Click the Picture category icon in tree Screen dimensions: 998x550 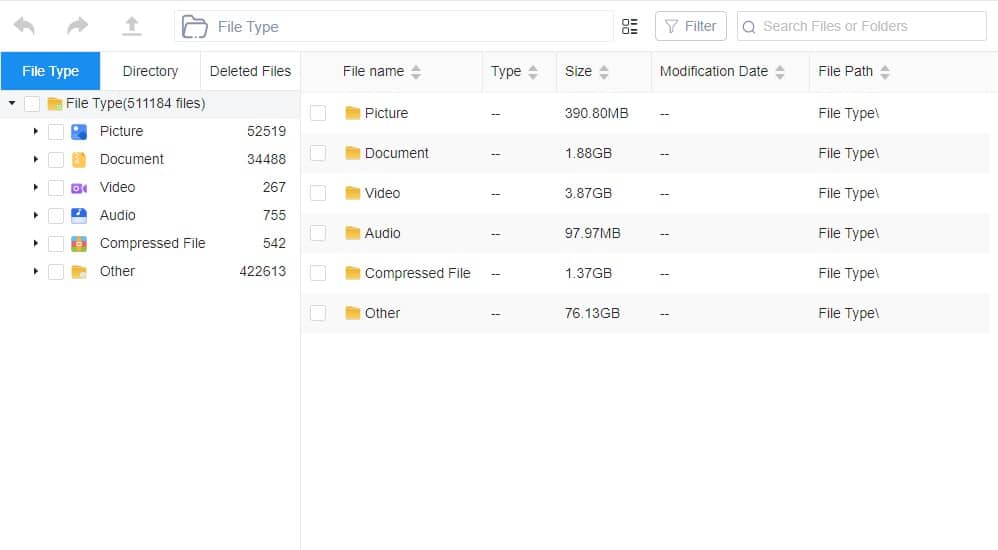point(79,131)
